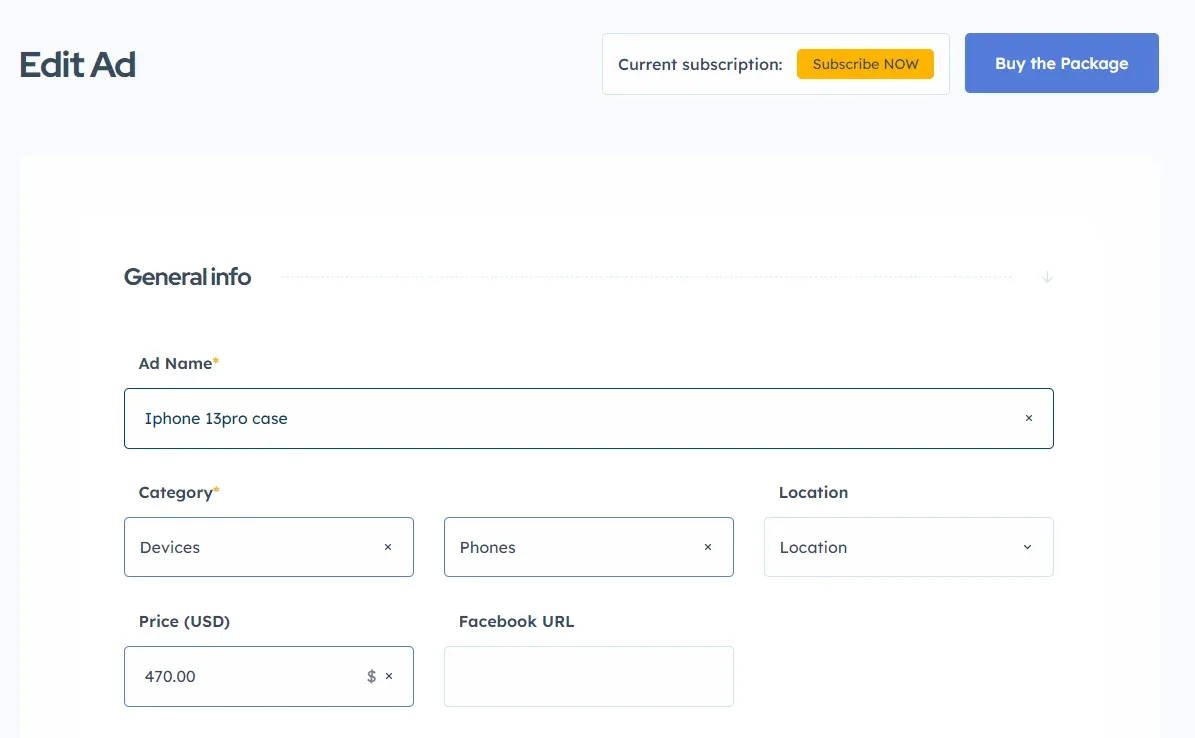Open the Devices category dropdown
Image resolution: width=1195 pixels, height=738 pixels.
268,547
